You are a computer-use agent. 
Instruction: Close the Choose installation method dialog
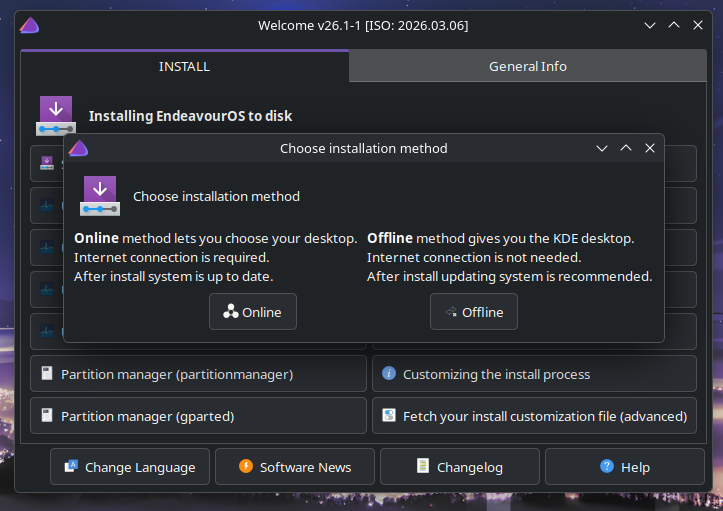point(650,148)
